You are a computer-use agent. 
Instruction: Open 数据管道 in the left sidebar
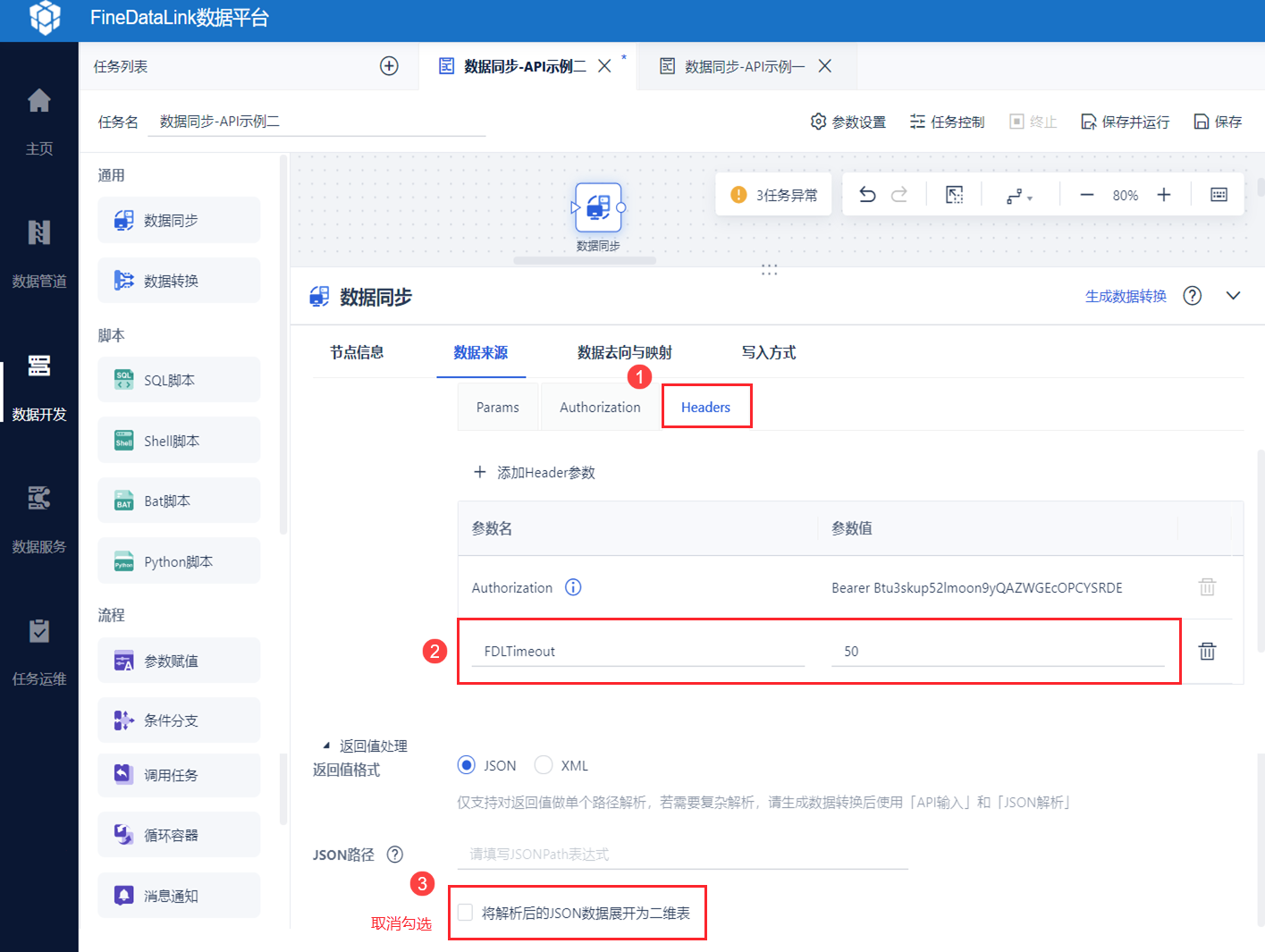pyautogui.click(x=39, y=254)
